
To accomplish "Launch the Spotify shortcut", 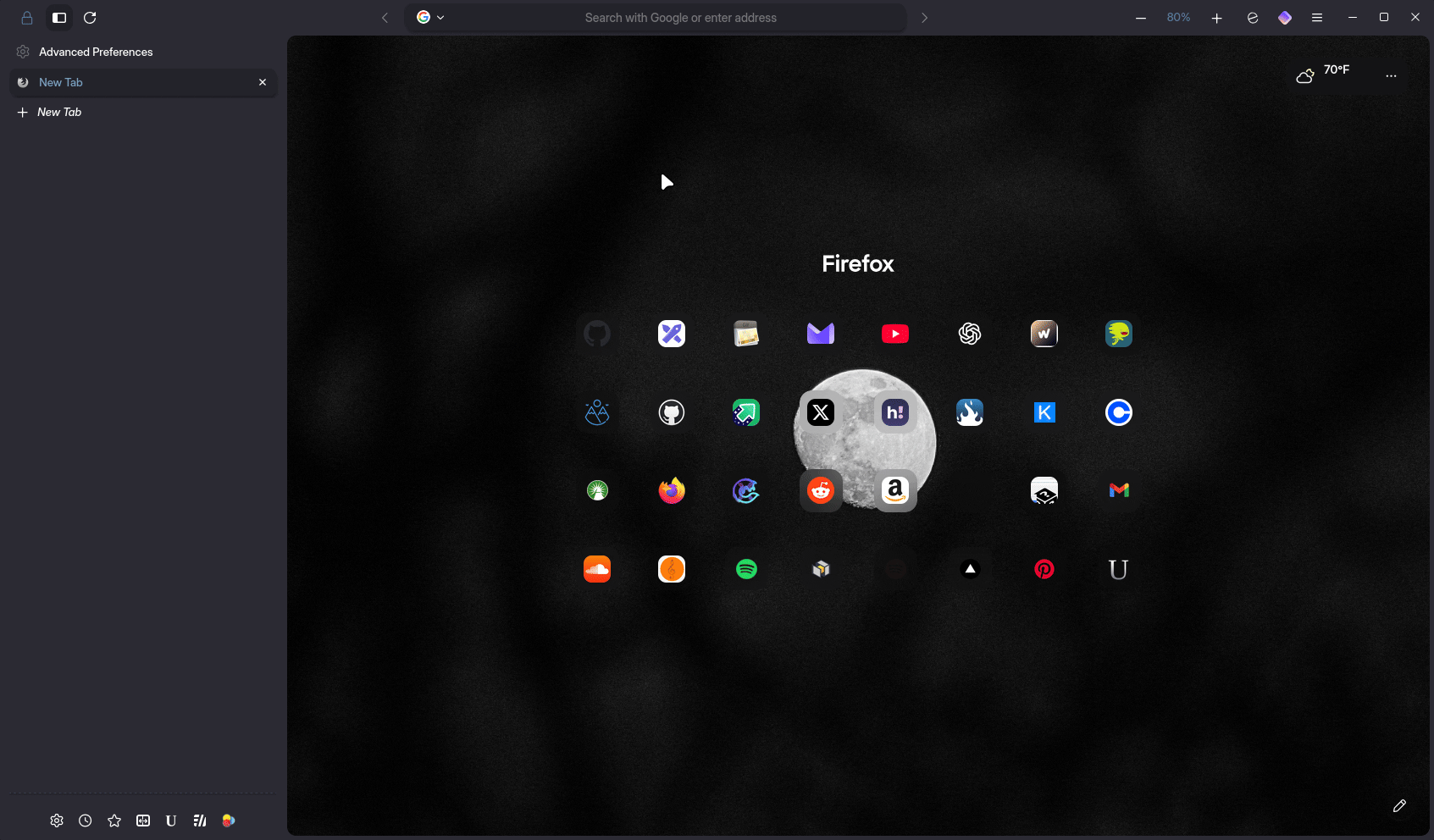I will pyautogui.click(x=745, y=569).
